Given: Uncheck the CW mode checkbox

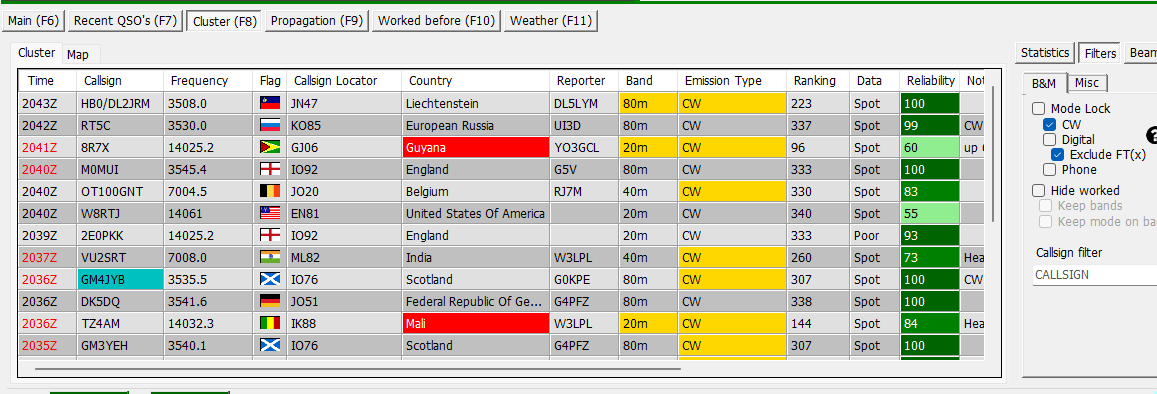Looking at the screenshot, I should (1049, 124).
